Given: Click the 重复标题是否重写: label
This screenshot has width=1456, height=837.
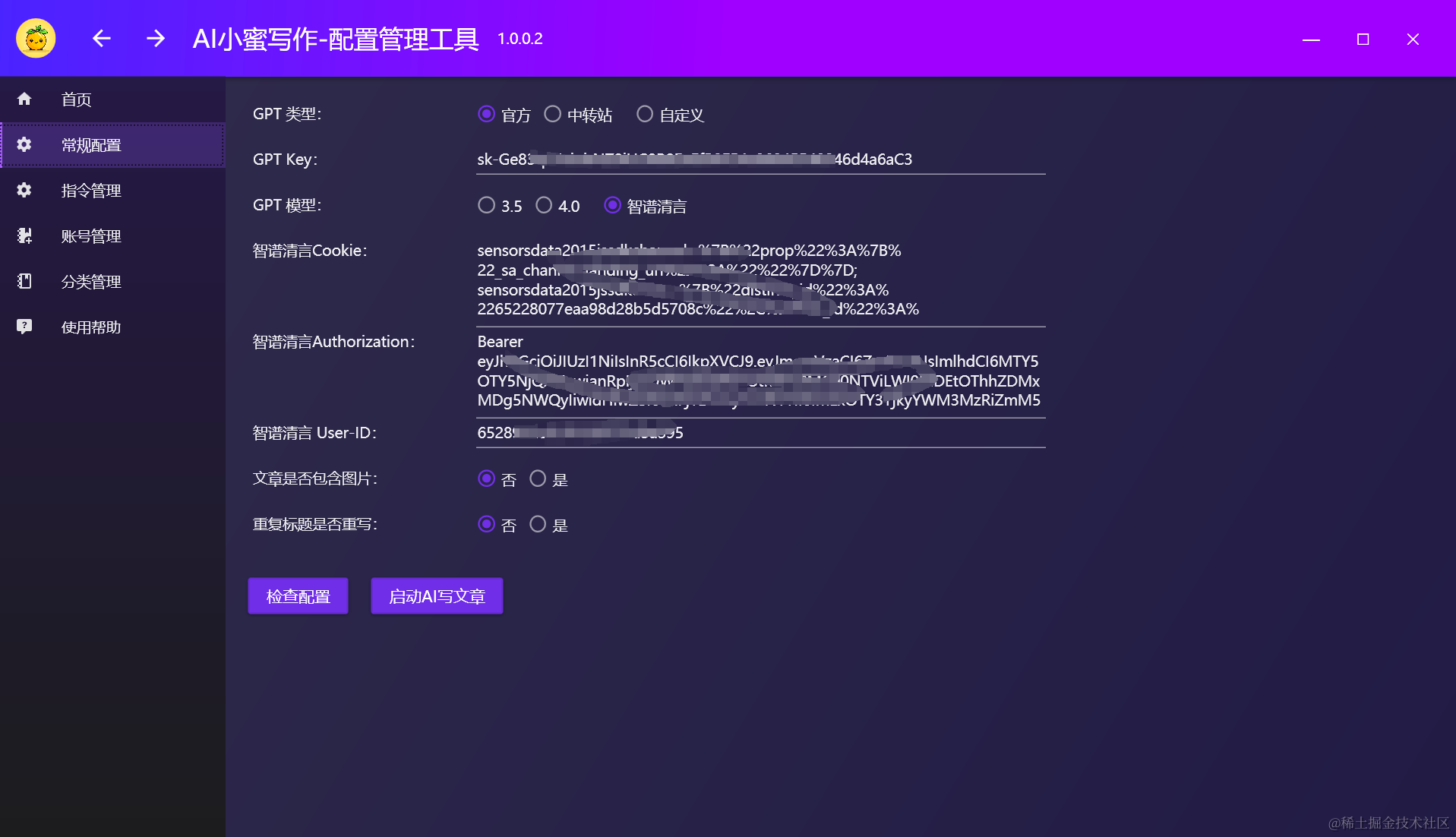Looking at the screenshot, I should tap(315, 524).
